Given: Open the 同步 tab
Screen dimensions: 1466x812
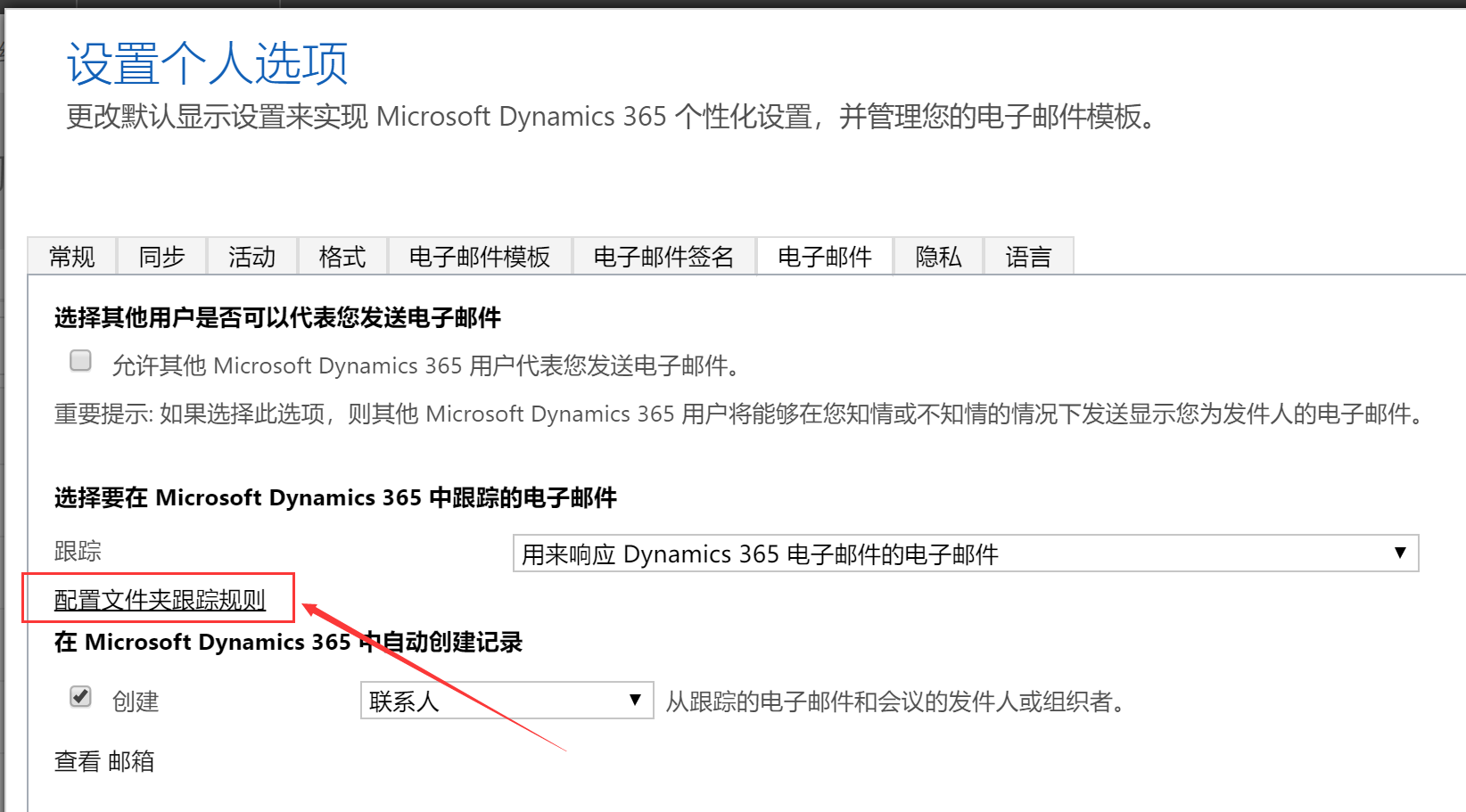Looking at the screenshot, I should pos(161,257).
